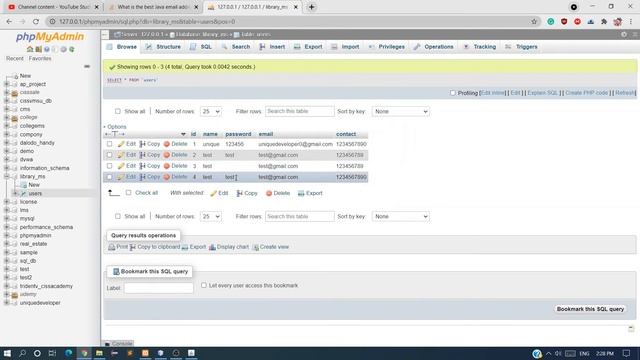Screen dimensions: 640x360
Task: Open phpMyAdmin home icon in sidebar
Action: coord(30,49)
